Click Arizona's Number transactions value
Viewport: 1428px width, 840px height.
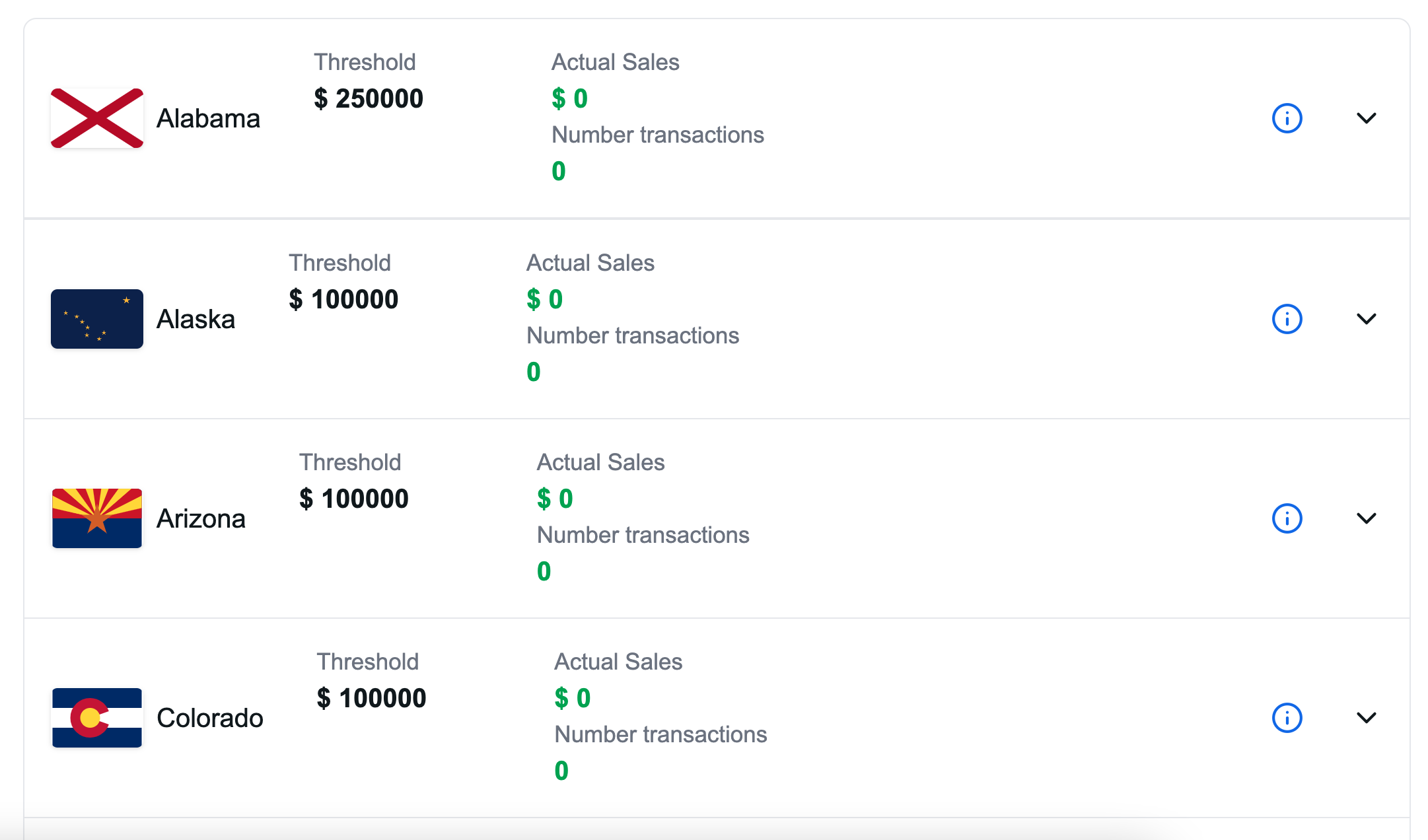click(544, 571)
